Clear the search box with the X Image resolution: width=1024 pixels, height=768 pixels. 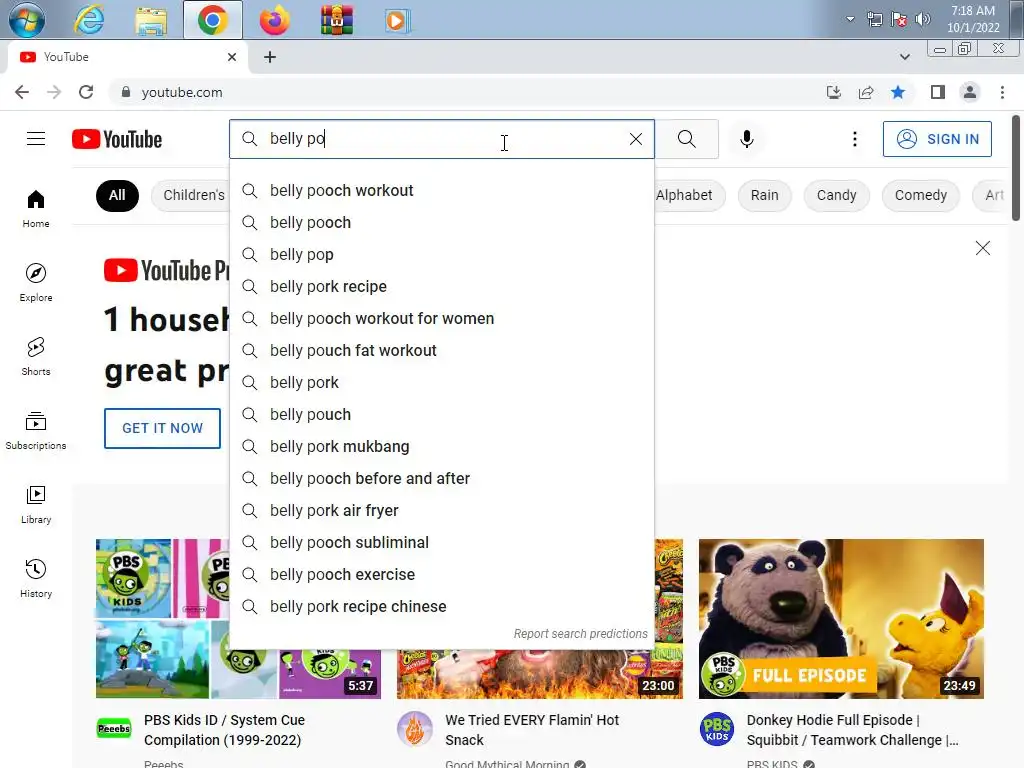pos(635,139)
